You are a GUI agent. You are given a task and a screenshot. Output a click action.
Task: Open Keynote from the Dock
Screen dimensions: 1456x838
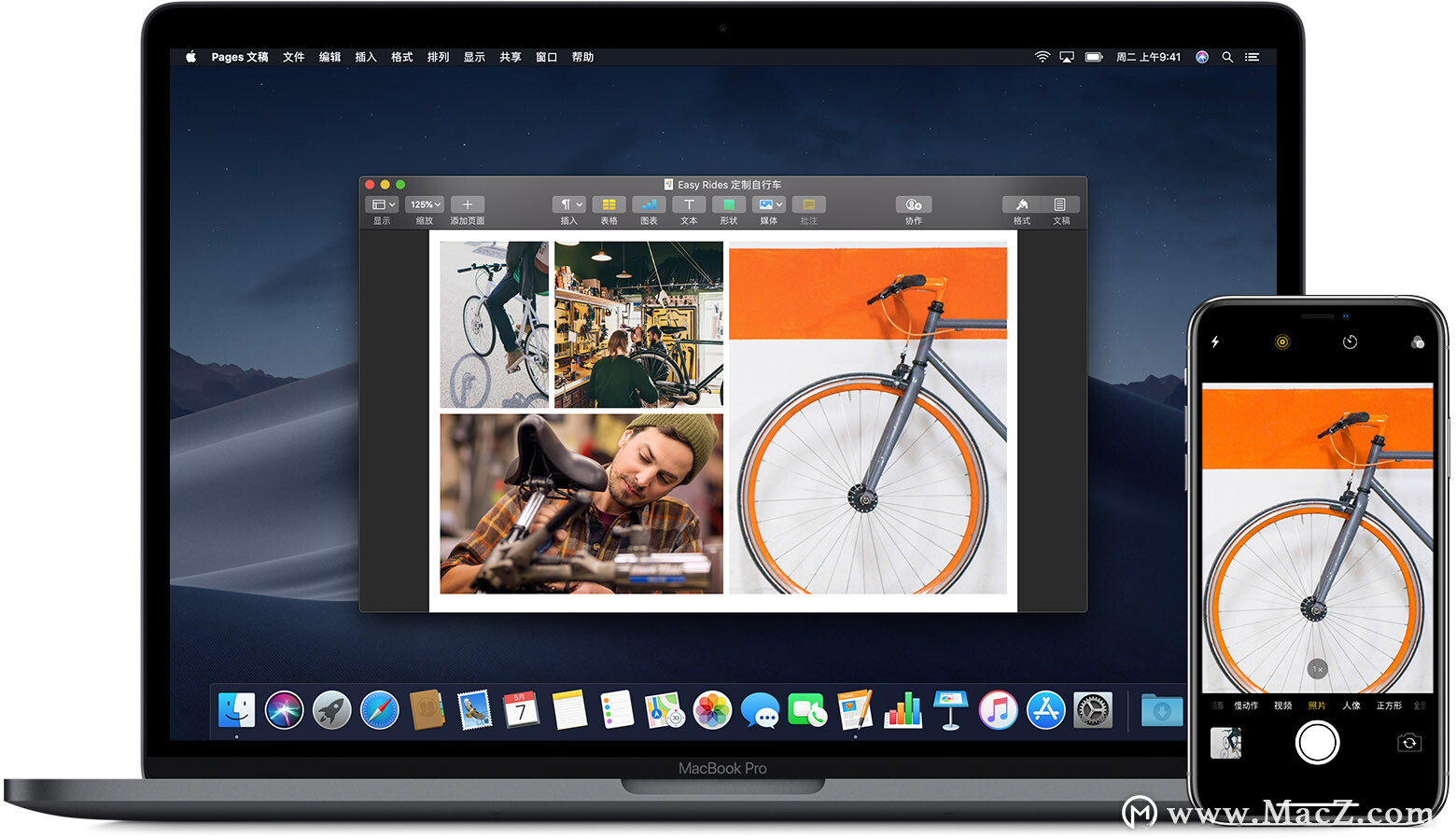[950, 710]
